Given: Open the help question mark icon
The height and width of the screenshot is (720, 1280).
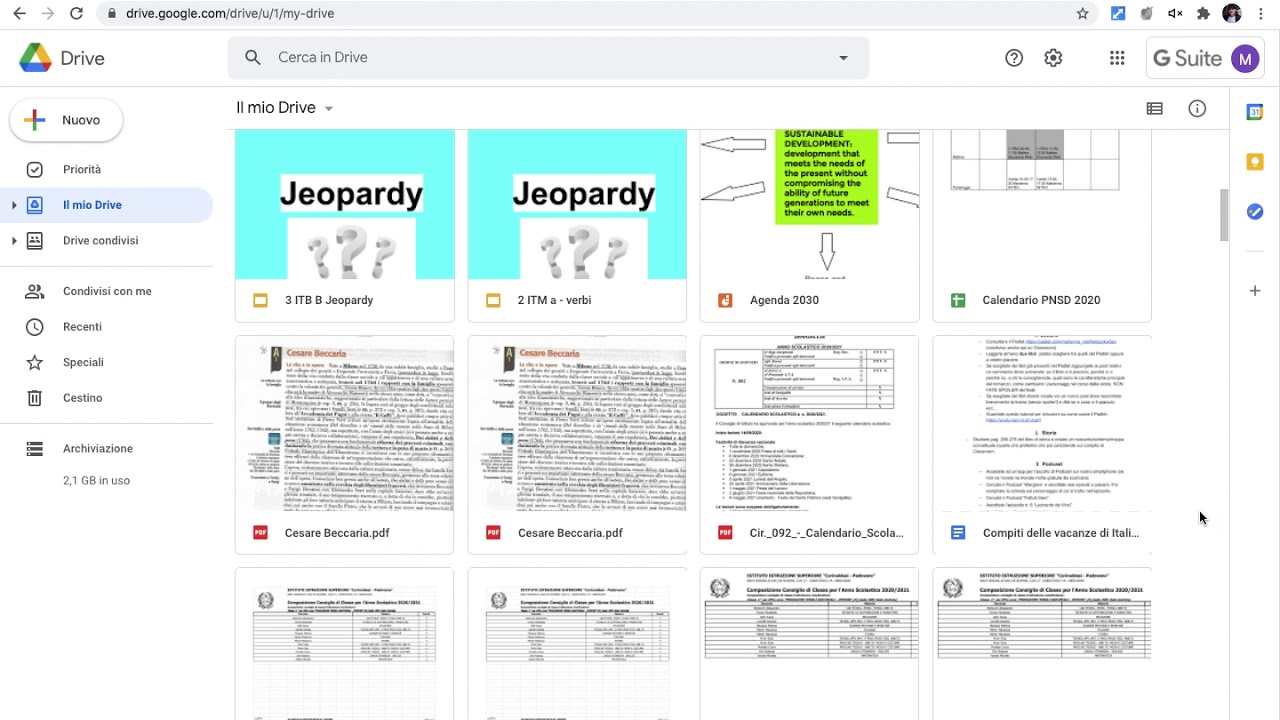Looking at the screenshot, I should 1014,58.
